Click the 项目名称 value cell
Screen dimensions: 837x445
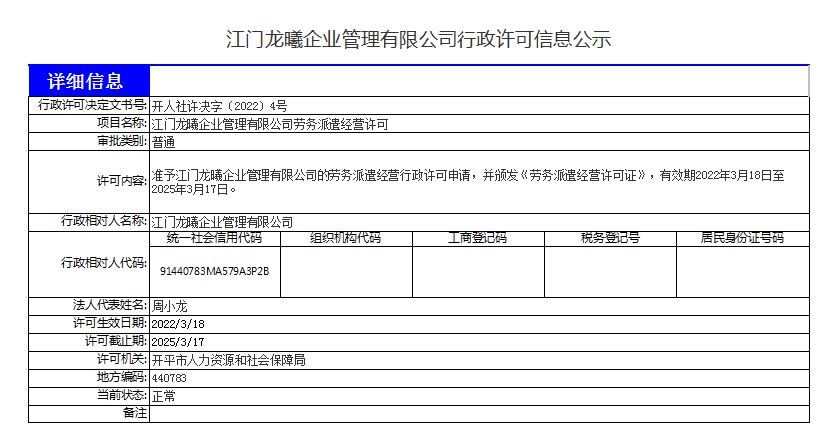pyautogui.click(x=269, y=124)
